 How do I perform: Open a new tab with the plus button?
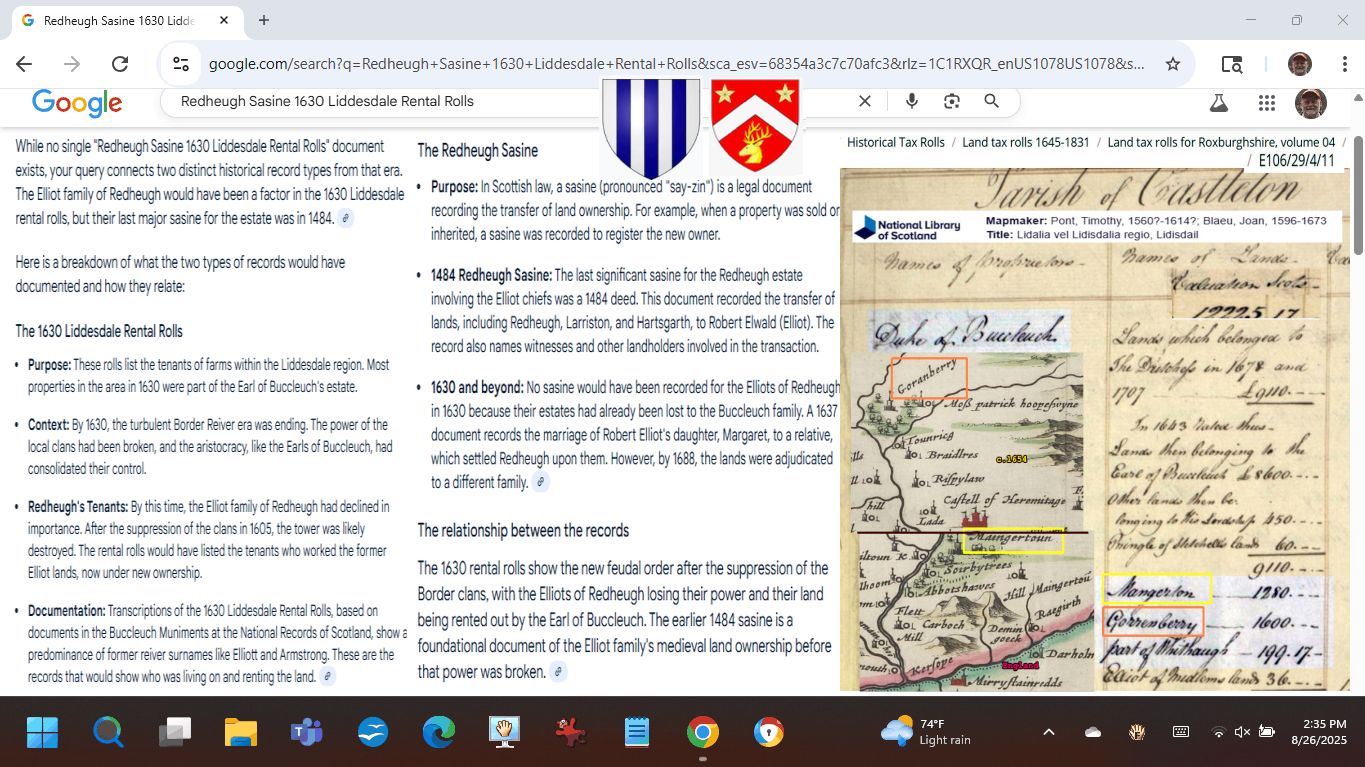point(264,20)
